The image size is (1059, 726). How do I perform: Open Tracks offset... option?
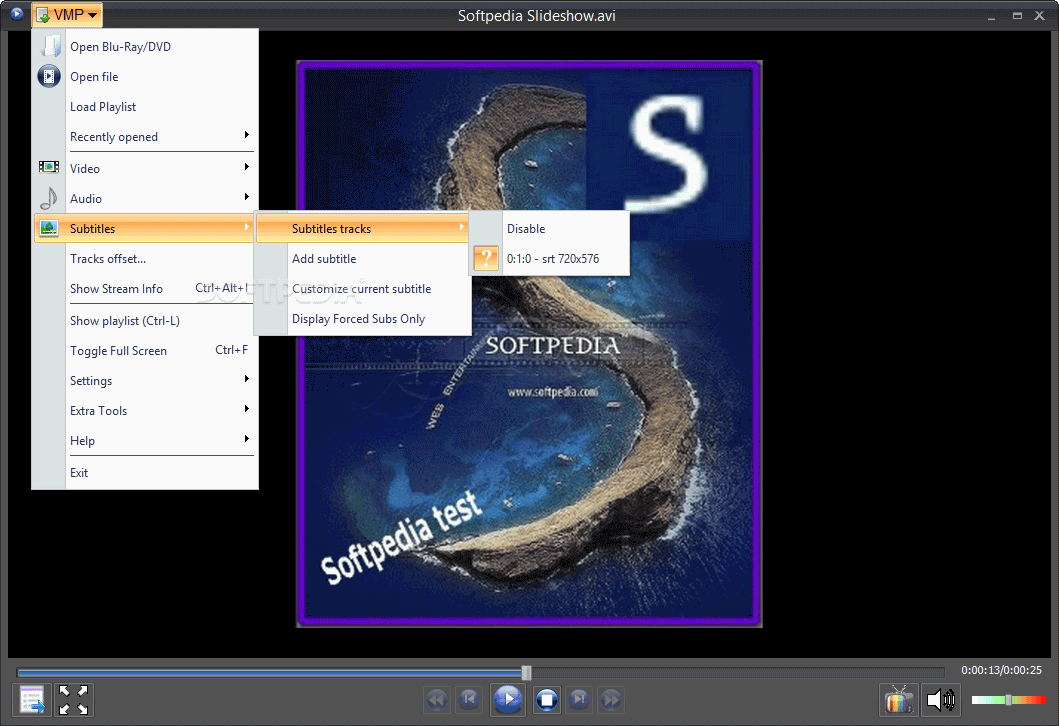(145, 259)
